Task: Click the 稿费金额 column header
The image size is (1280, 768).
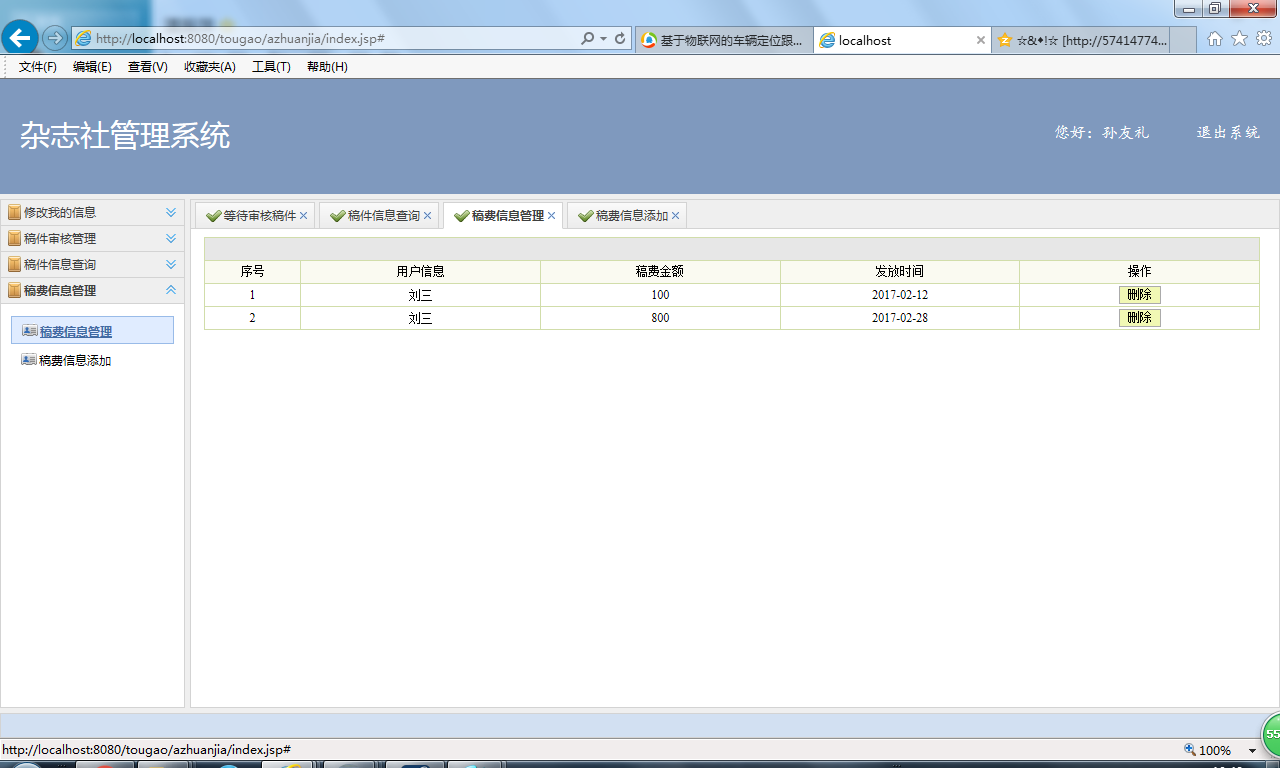Action: pyautogui.click(x=660, y=271)
